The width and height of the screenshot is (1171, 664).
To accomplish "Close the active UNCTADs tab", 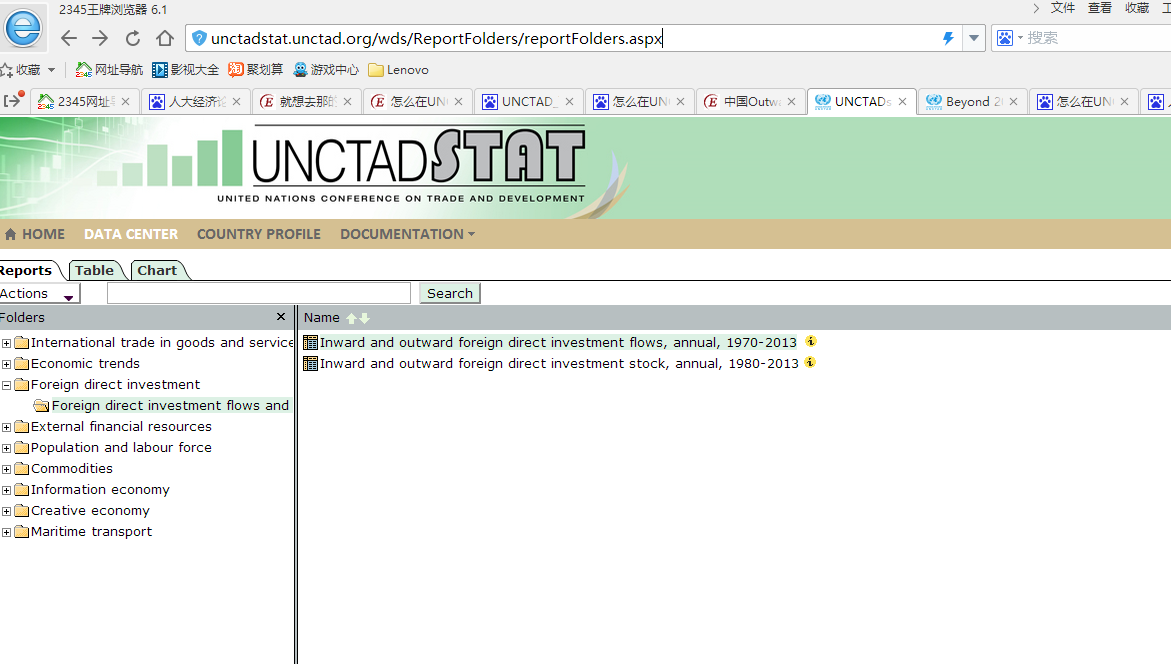I will point(902,102).
